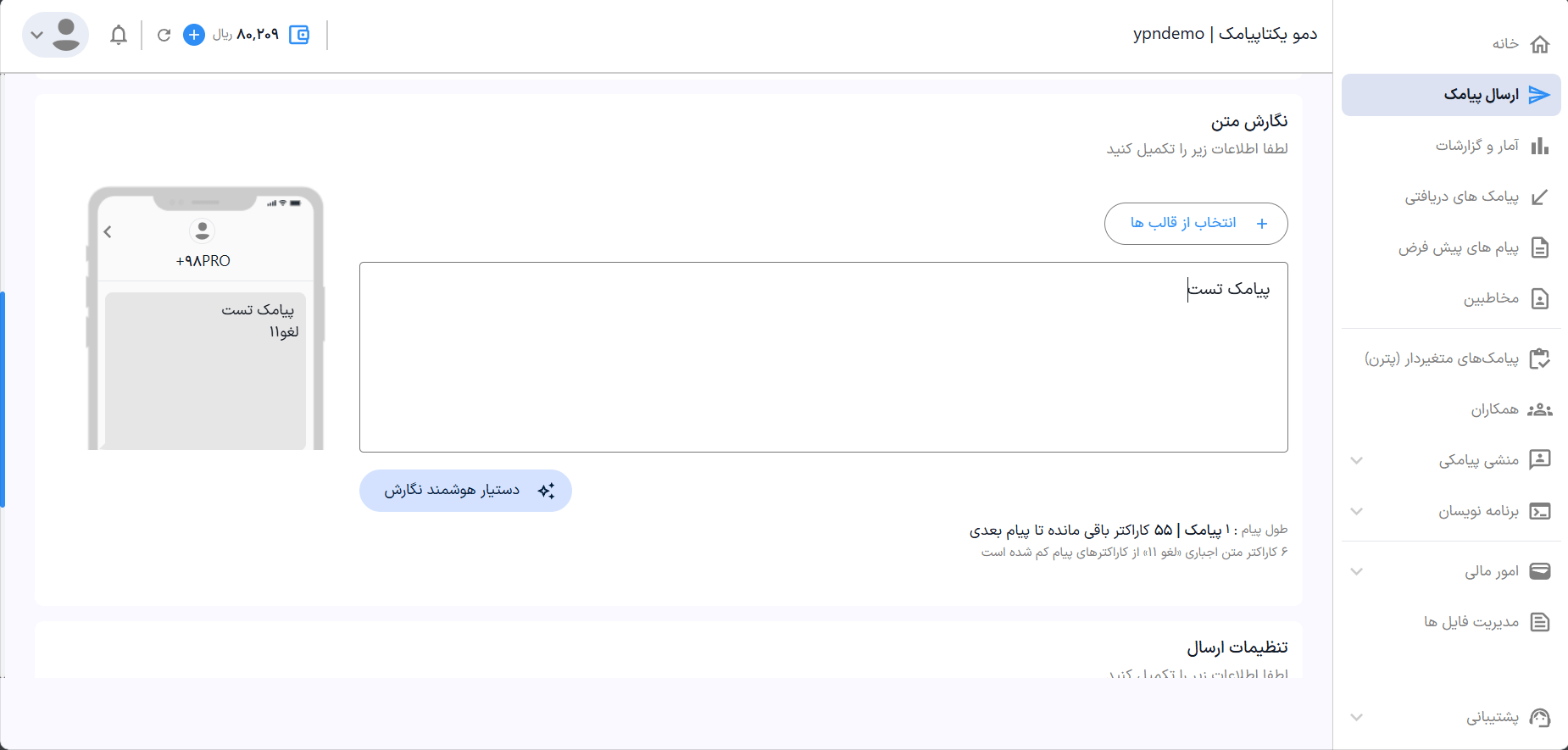The width and height of the screenshot is (1568, 750).
Task: Open مدیریت فایل ها menu item
Action: [x=1471, y=622]
